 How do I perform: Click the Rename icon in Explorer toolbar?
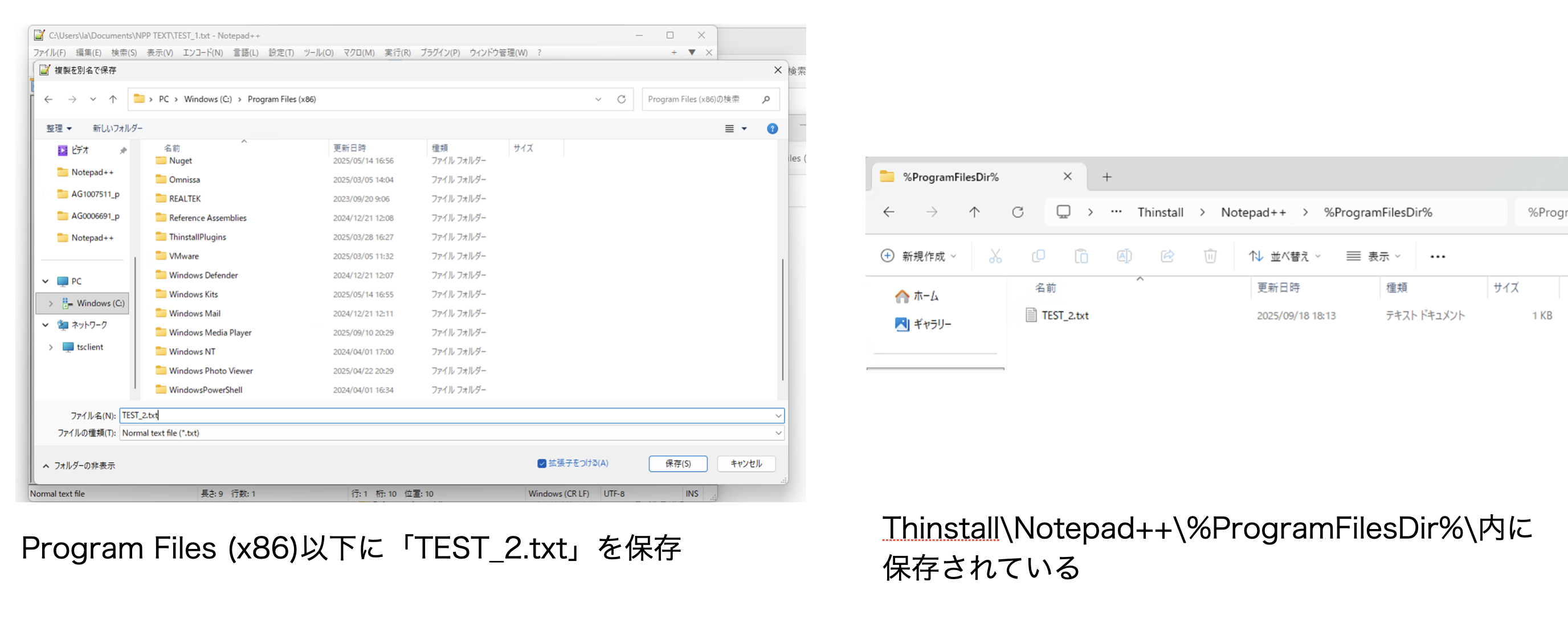(x=1124, y=256)
